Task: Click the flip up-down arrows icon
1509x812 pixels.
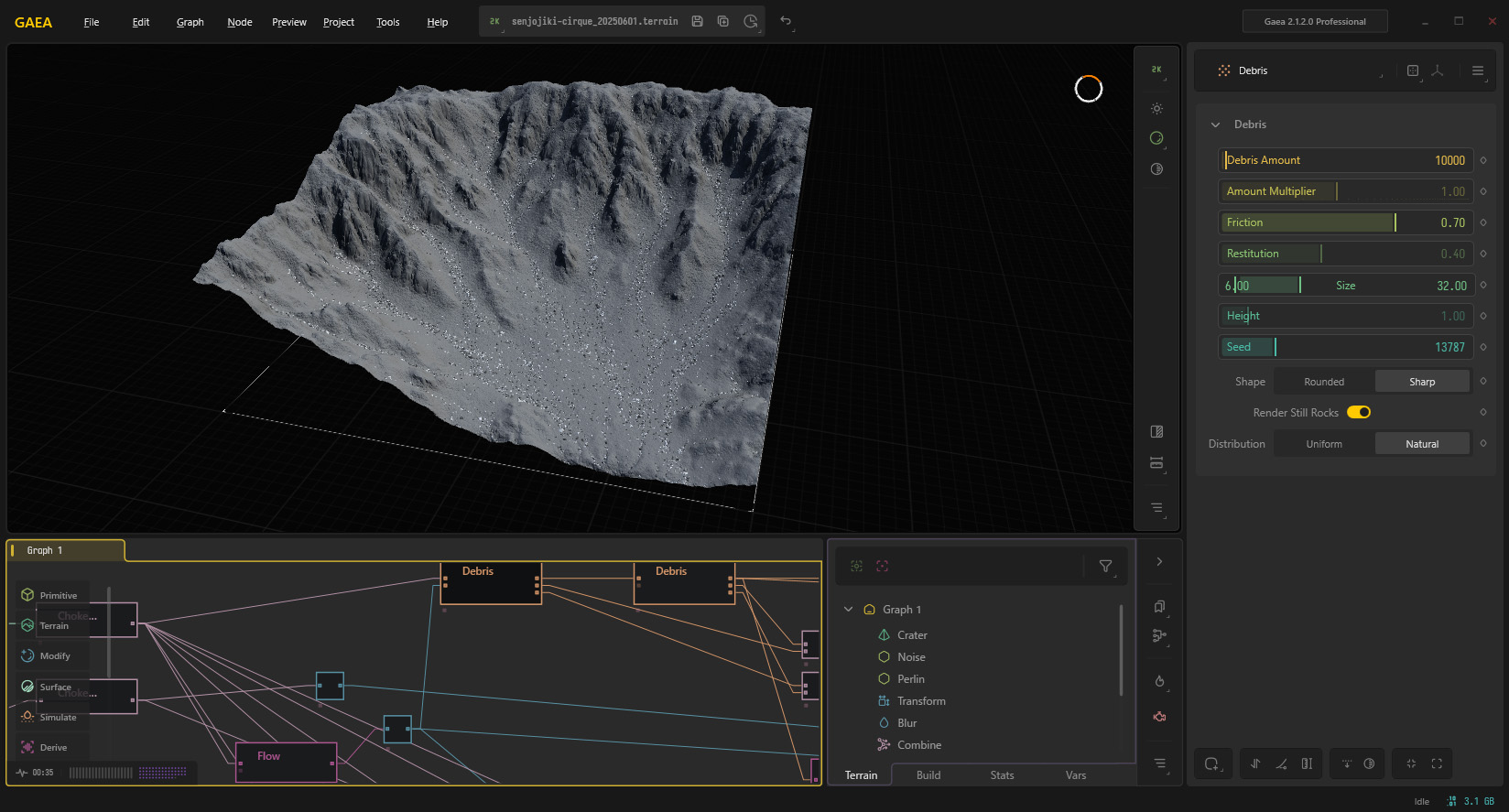Action: click(x=1255, y=763)
